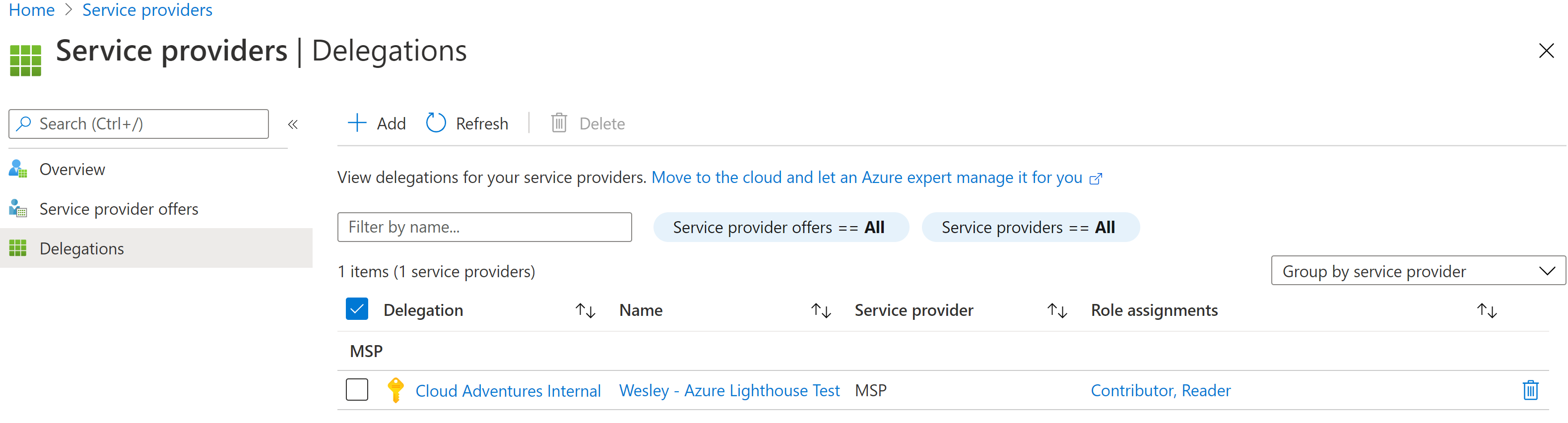Close the Delegations blade

(1546, 51)
